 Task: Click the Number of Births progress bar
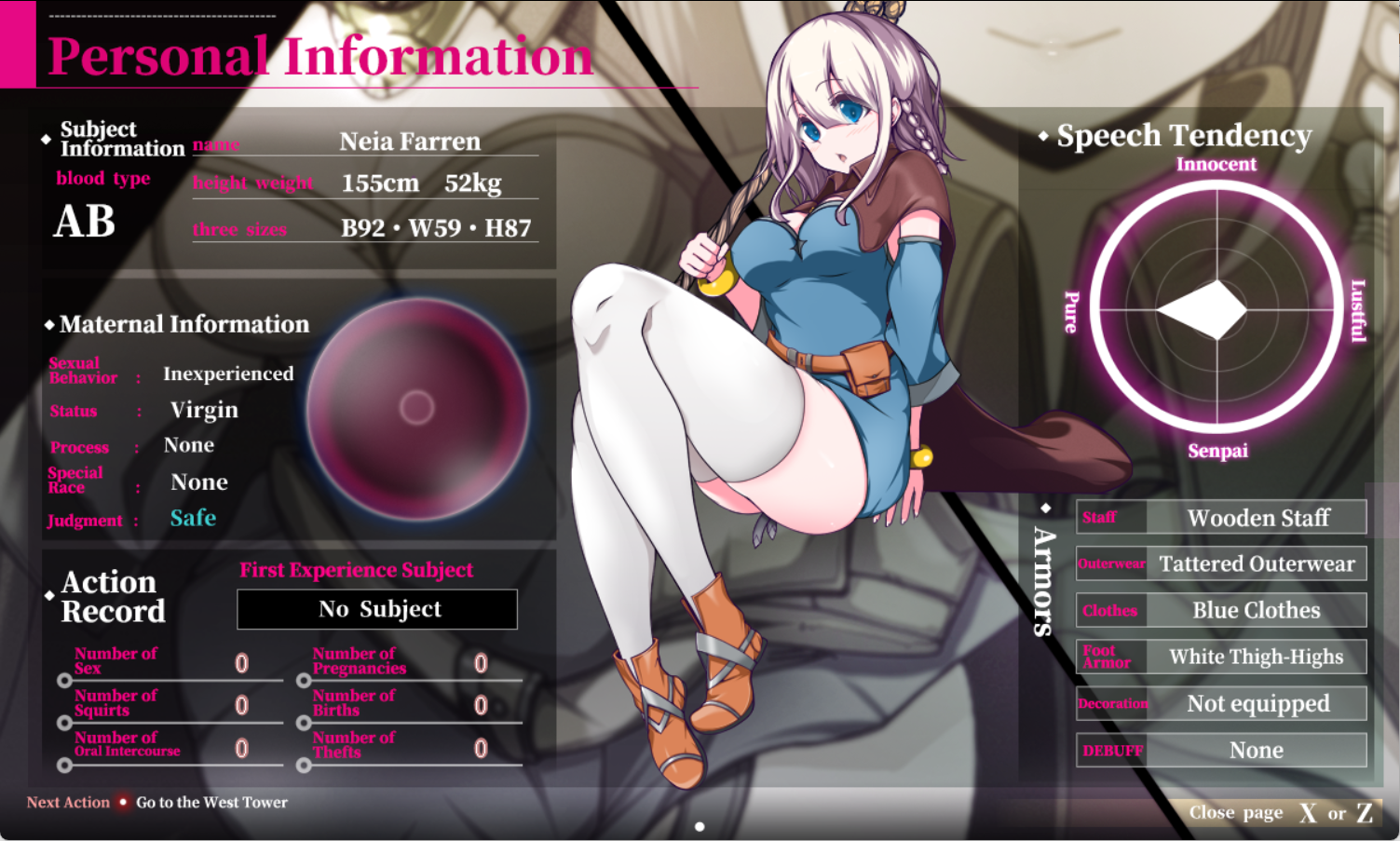pos(411,723)
